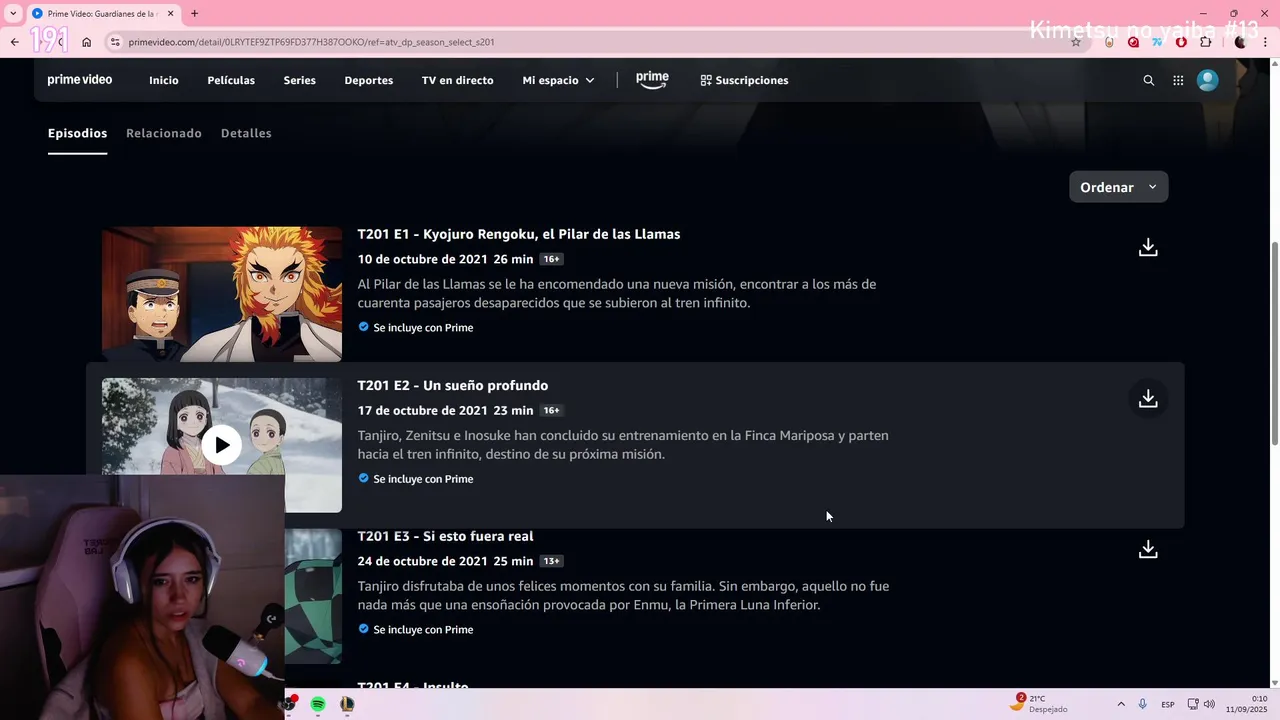Show hidden system tray icons
The width and height of the screenshot is (1280, 720).
[x=1121, y=704]
